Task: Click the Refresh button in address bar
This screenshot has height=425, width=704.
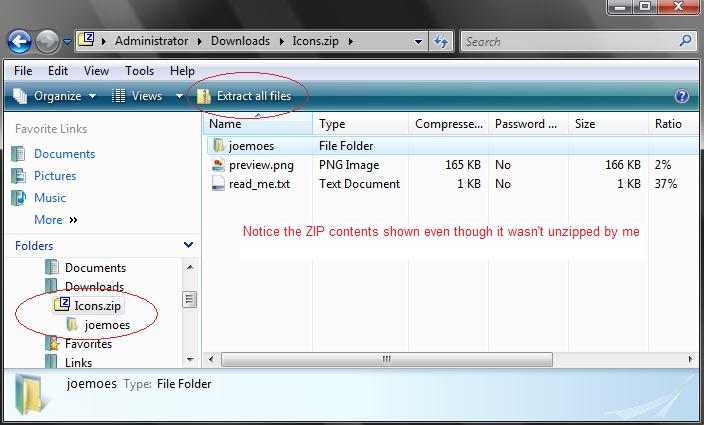Action: point(441,42)
